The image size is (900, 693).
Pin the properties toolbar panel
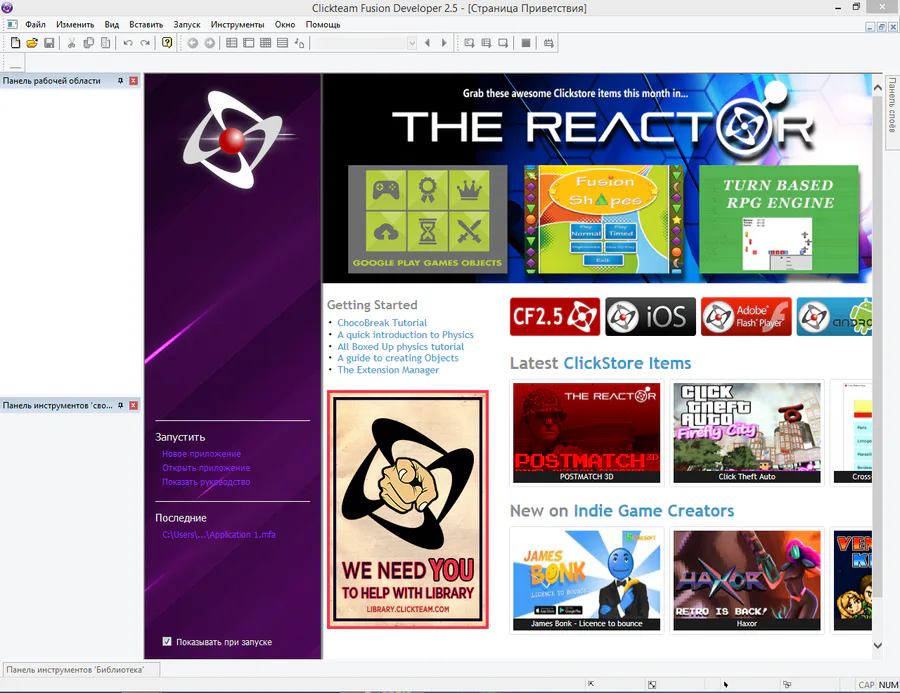(121, 405)
